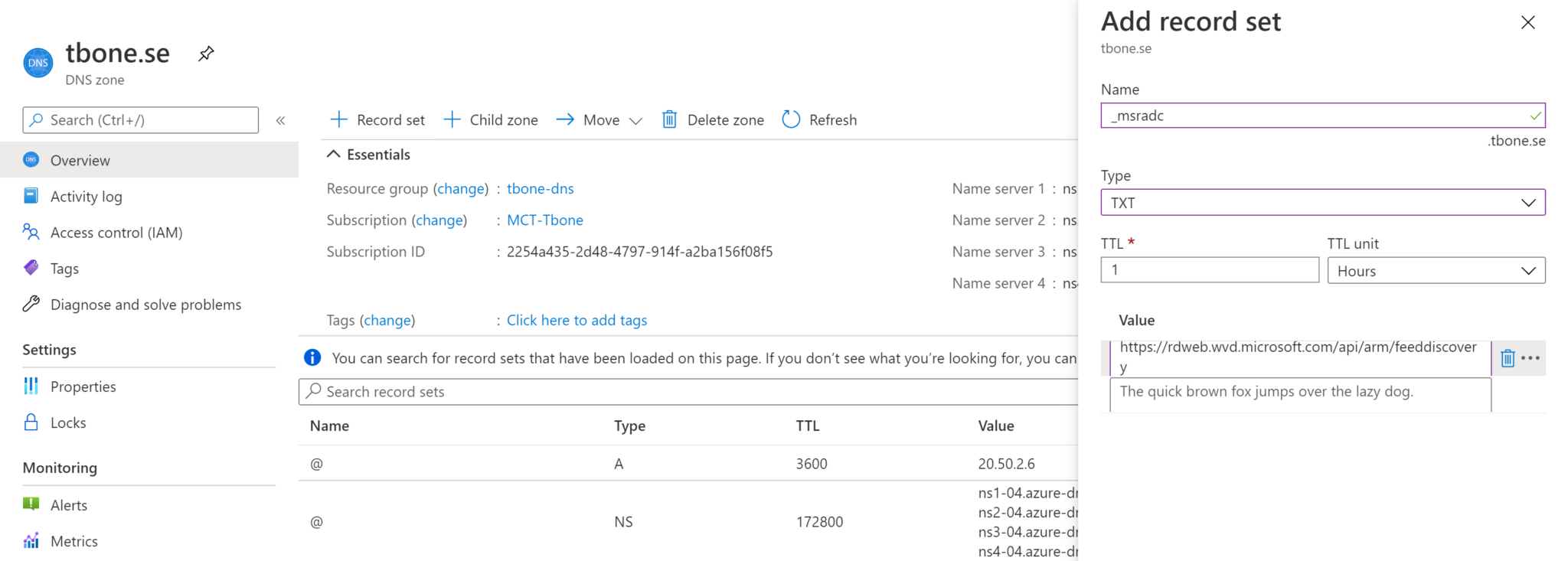Click the Diagnose wrench icon
The width and height of the screenshot is (1568, 561).
tap(31, 304)
